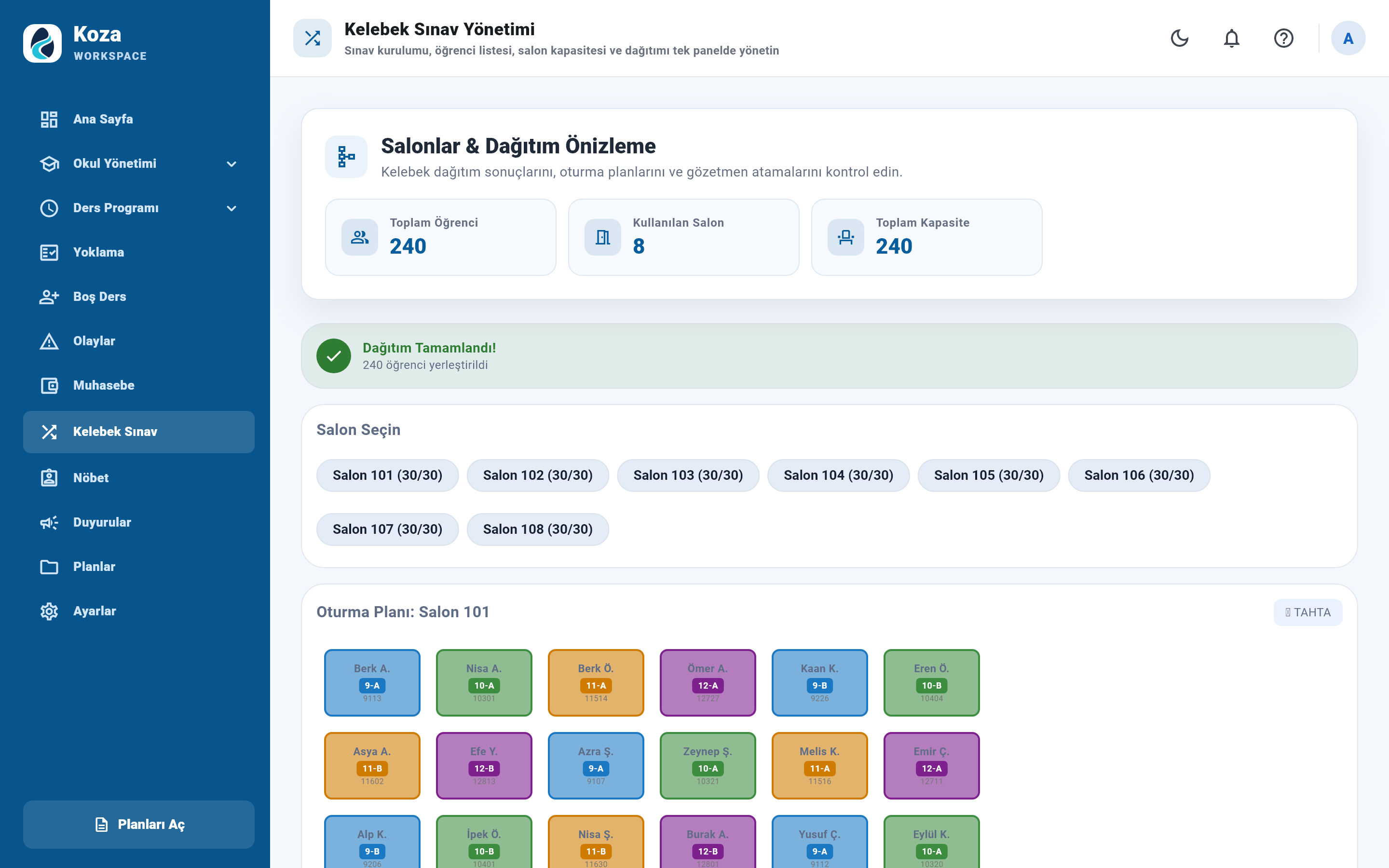Click the TAHTA label
Screen dimensions: 1389x868
click(1308, 612)
